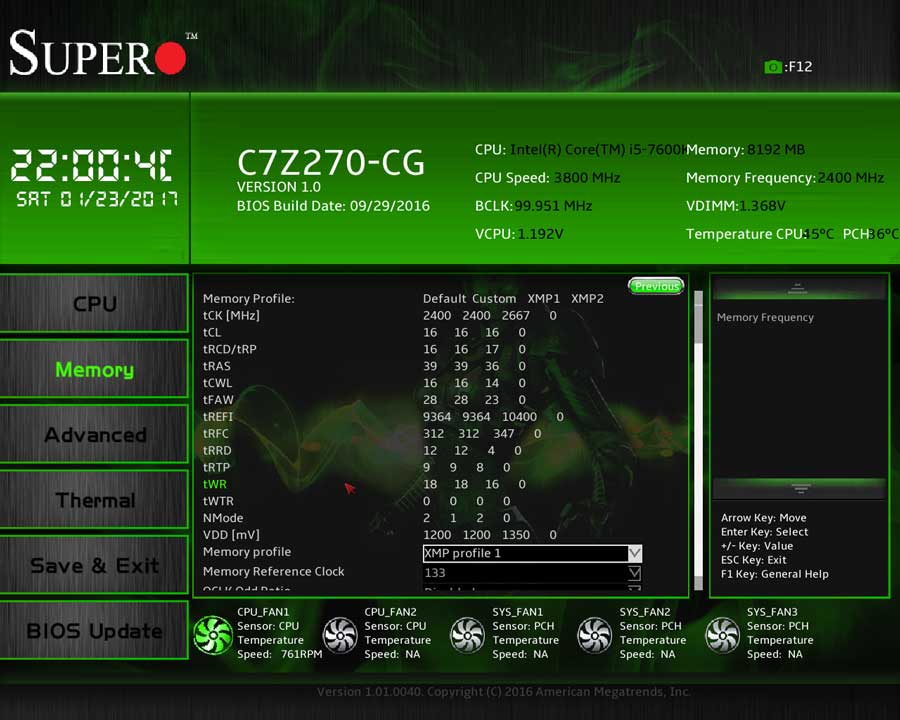The width and height of the screenshot is (900, 720).
Task: Click the C7Z270-CG motherboard model name
Action: point(331,162)
